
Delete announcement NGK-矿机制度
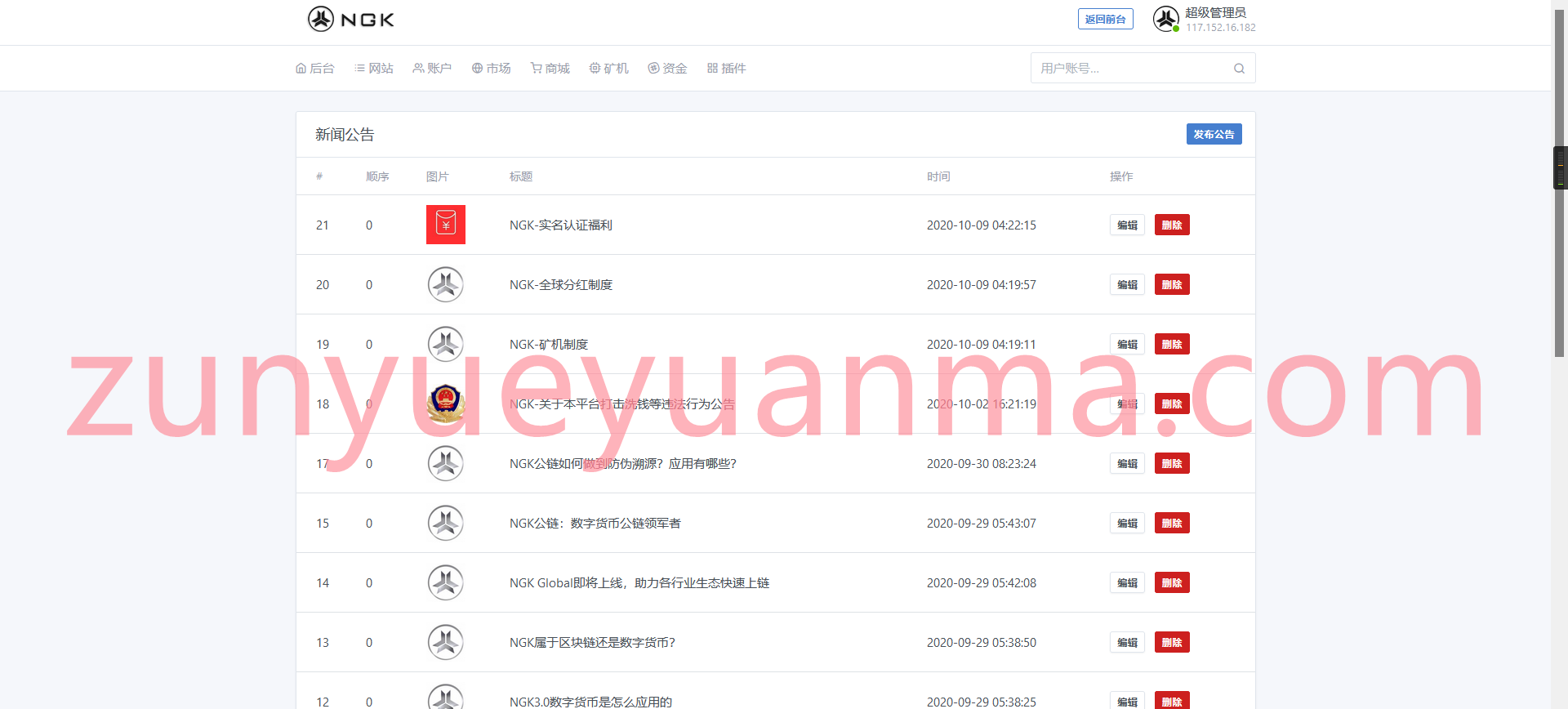pos(1172,344)
